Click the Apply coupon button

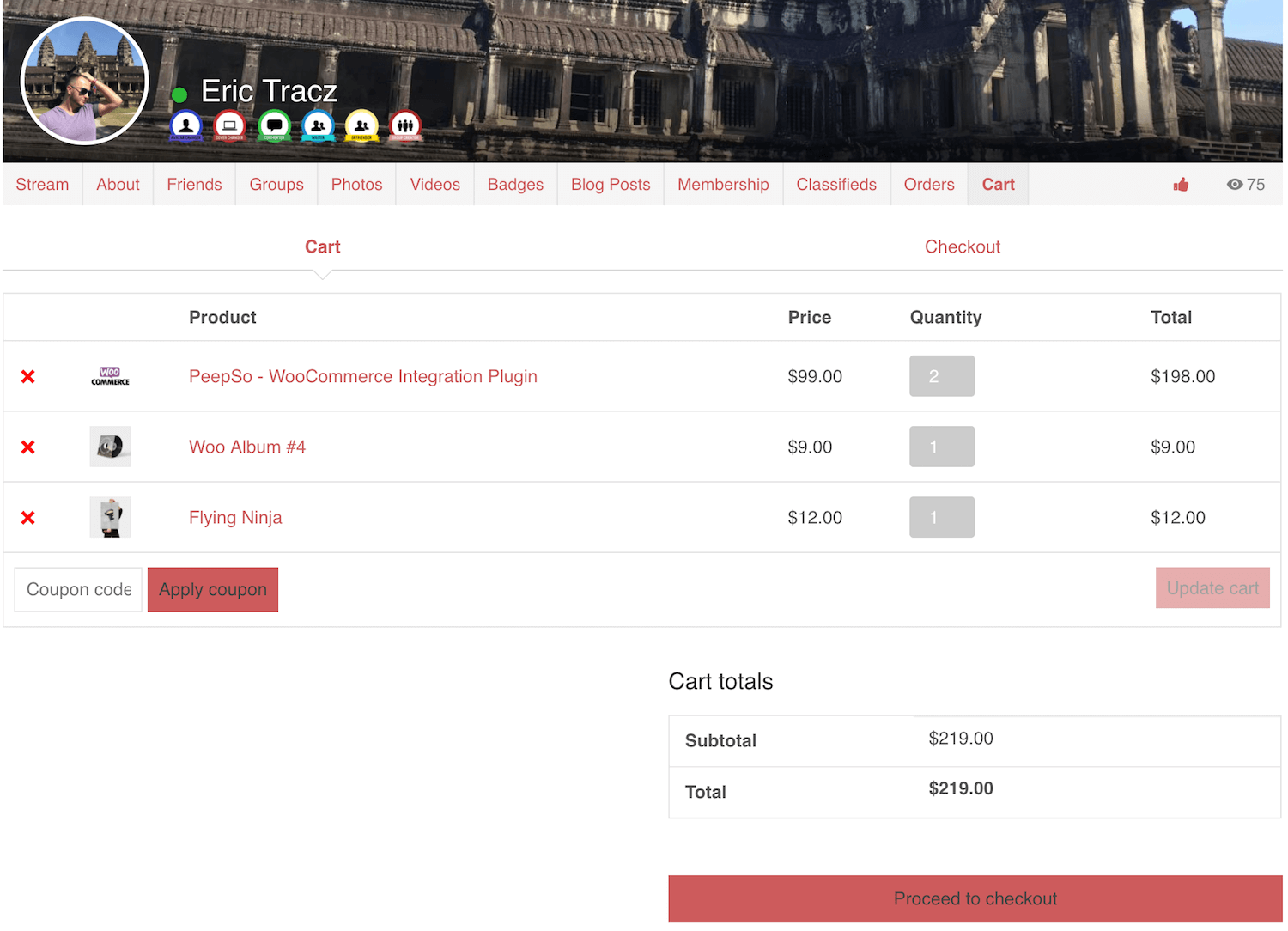tap(213, 590)
